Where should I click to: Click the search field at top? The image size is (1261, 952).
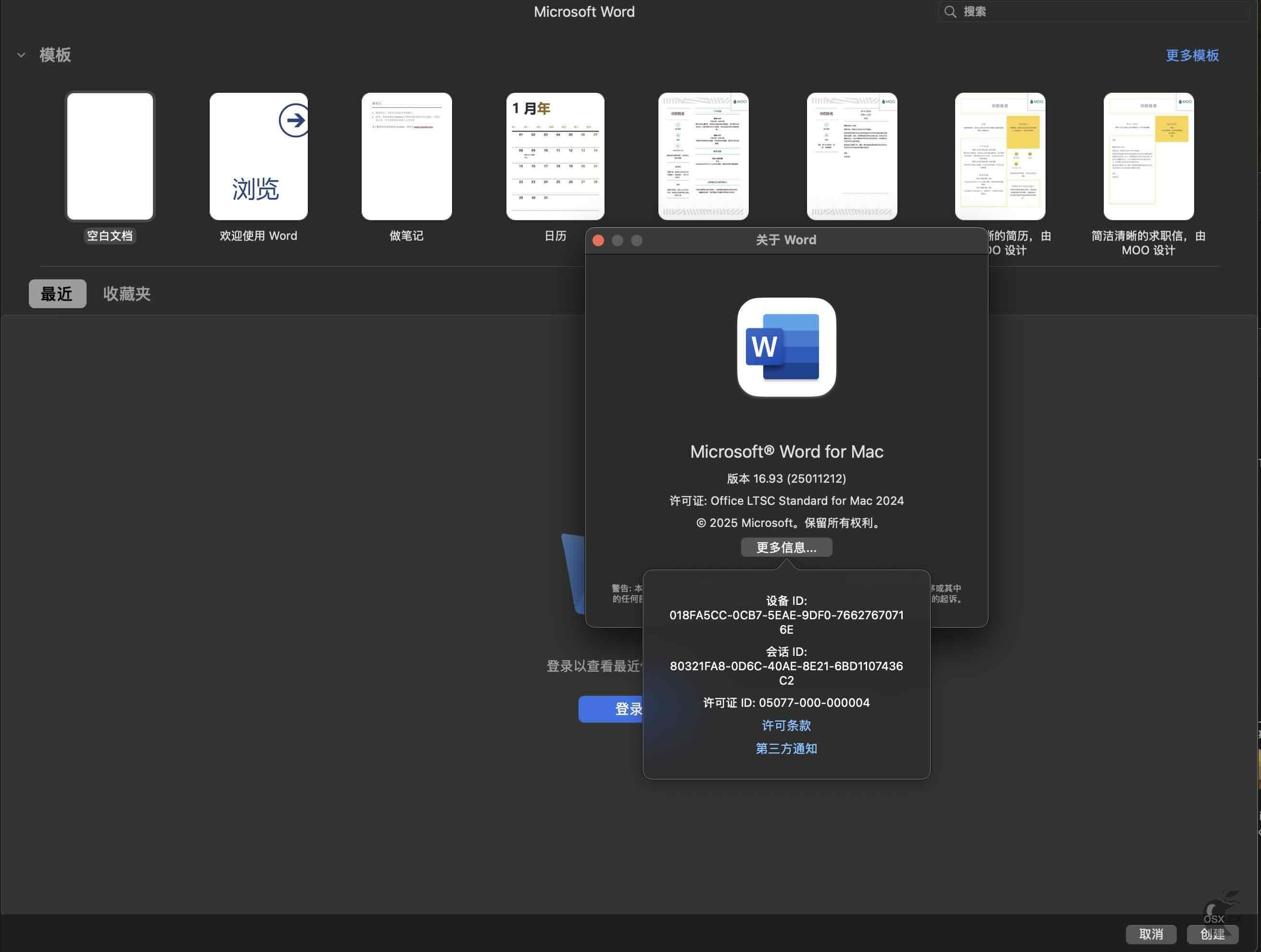click(x=1094, y=12)
